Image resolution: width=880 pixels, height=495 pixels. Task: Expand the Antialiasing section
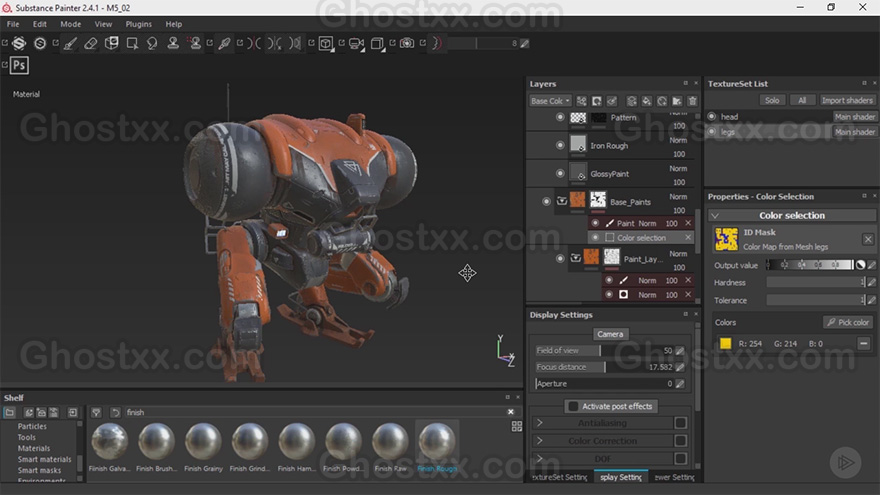(x=539, y=423)
